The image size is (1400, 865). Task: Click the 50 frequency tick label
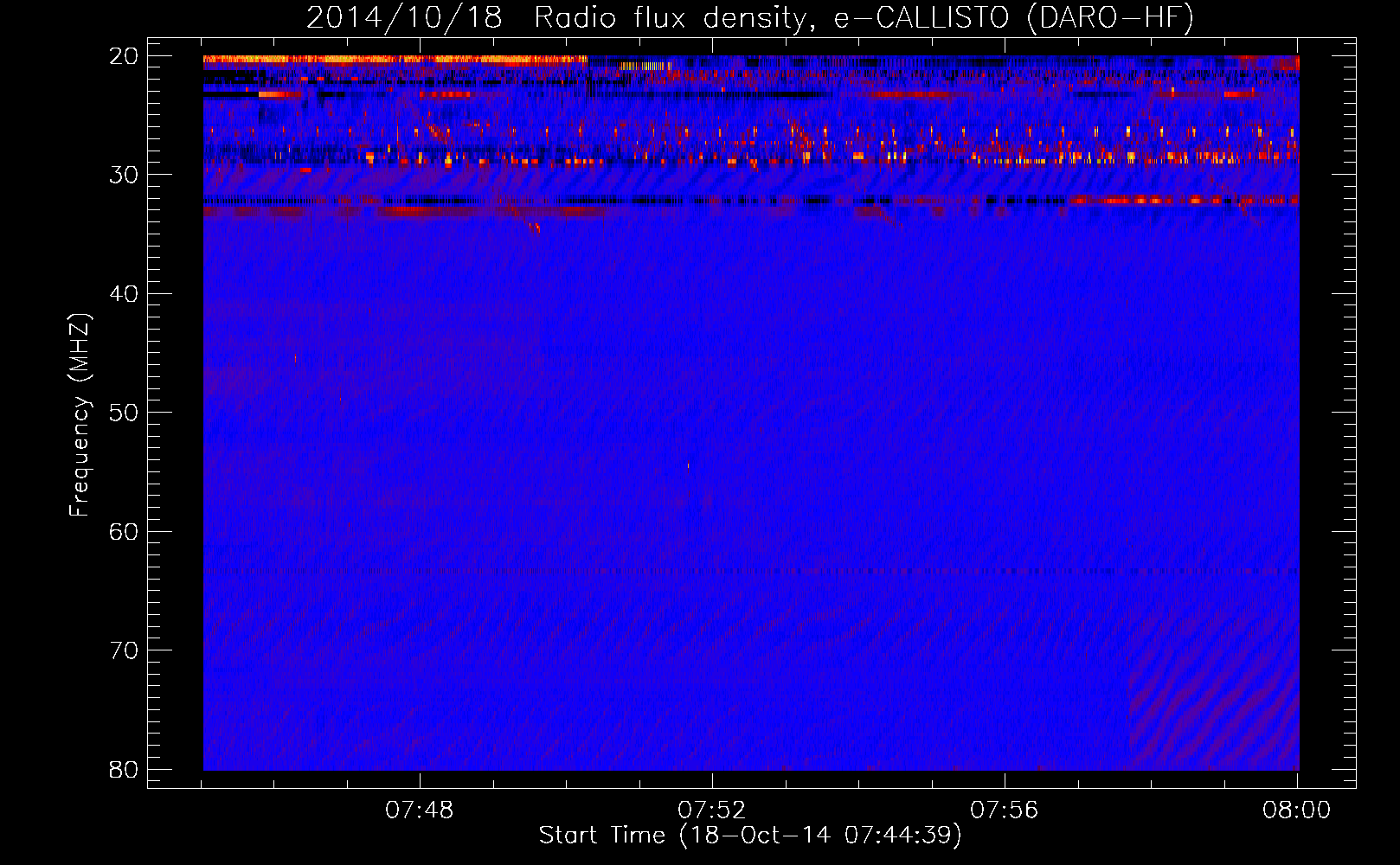124,413
